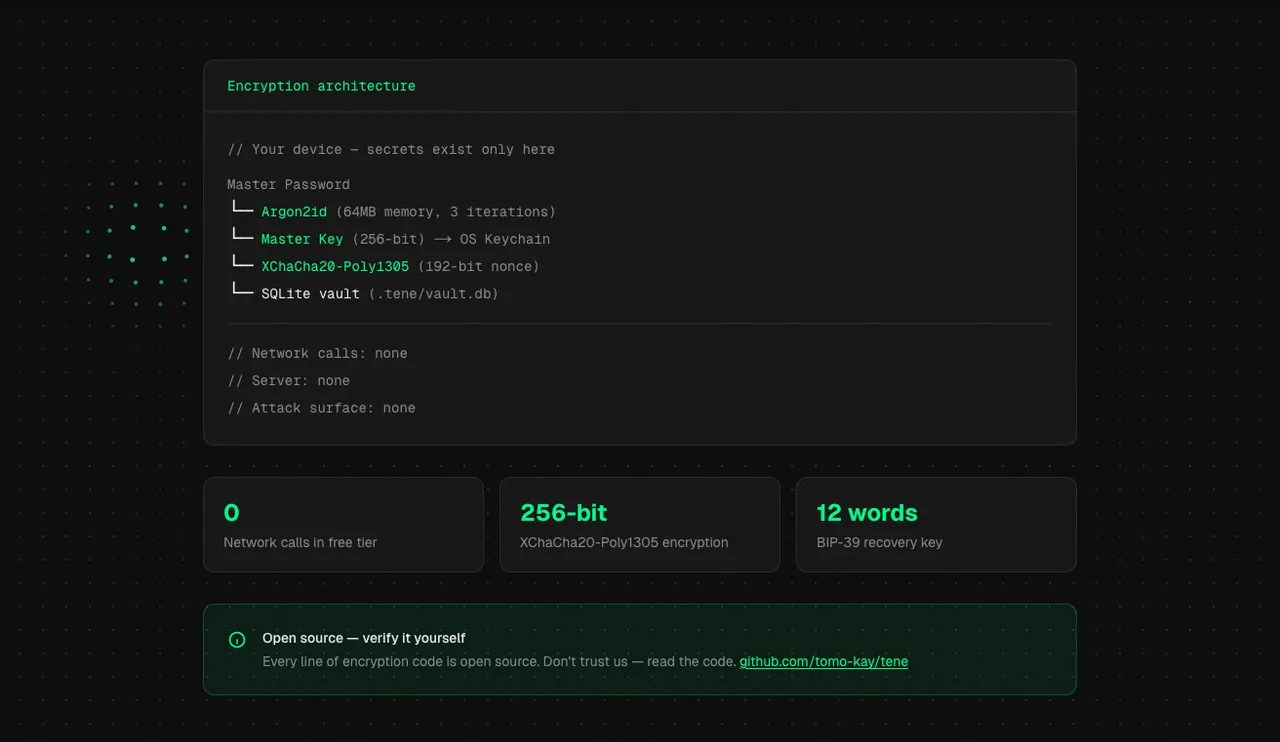Click the XChaCha20-Poly1305 tree entry

coord(335,266)
